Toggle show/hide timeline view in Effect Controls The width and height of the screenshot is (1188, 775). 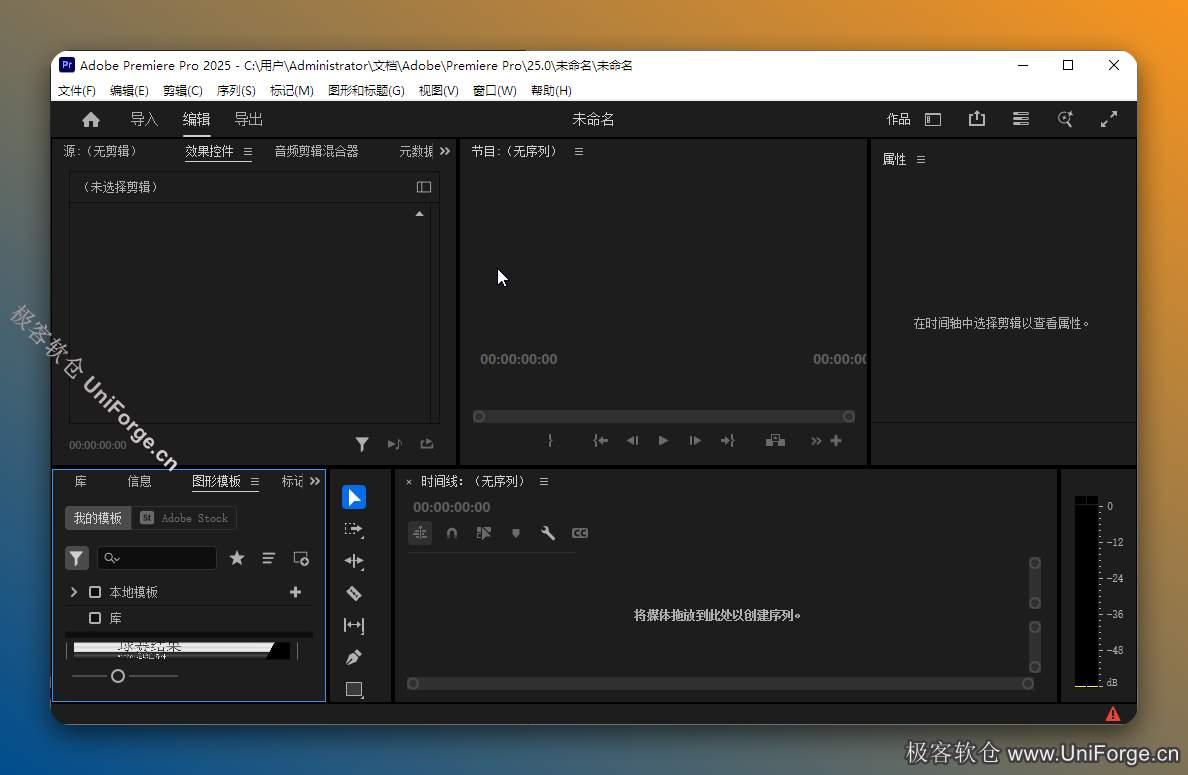(x=424, y=187)
